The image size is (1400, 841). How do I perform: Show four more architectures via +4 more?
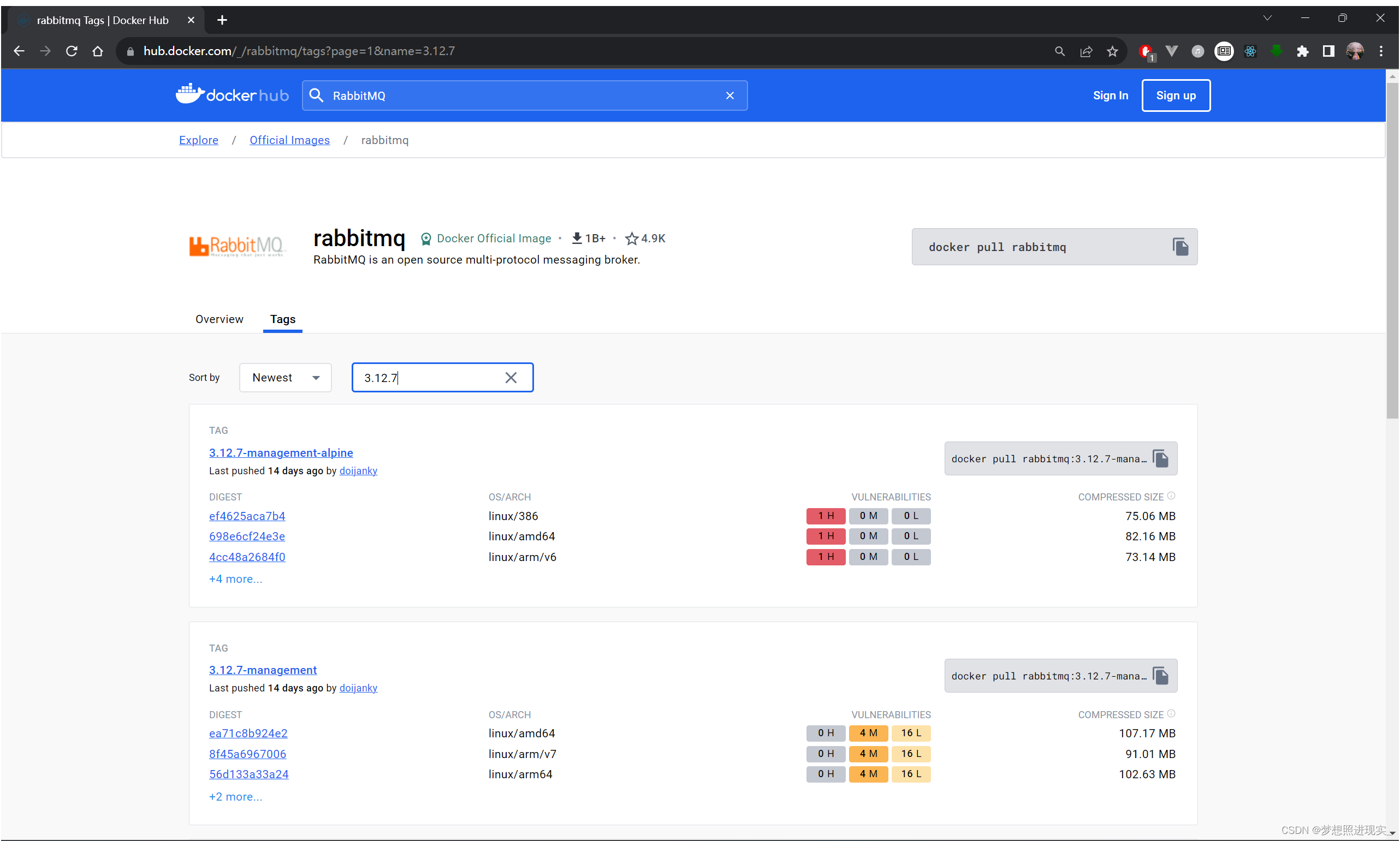(x=235, y=578)
